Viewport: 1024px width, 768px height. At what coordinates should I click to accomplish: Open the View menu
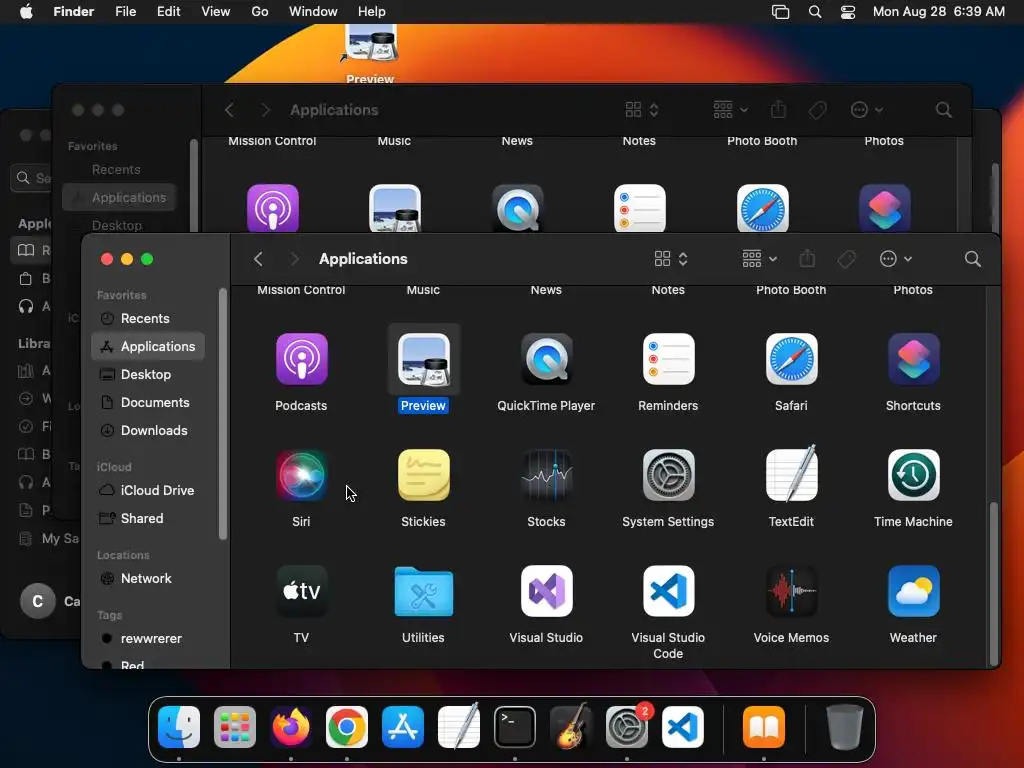pos(216,12)
